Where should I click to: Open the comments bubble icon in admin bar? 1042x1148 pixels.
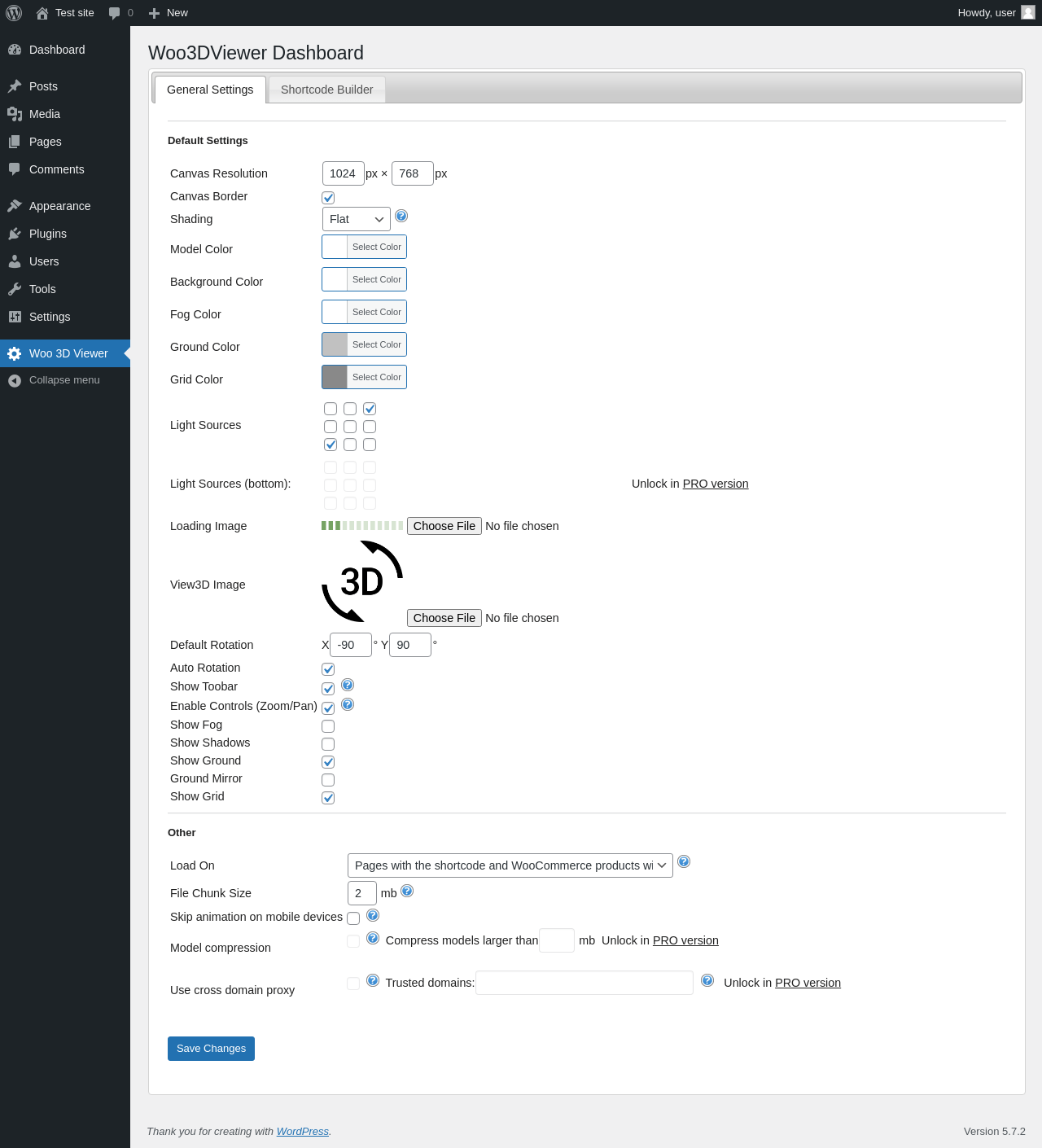click(114, 13)
